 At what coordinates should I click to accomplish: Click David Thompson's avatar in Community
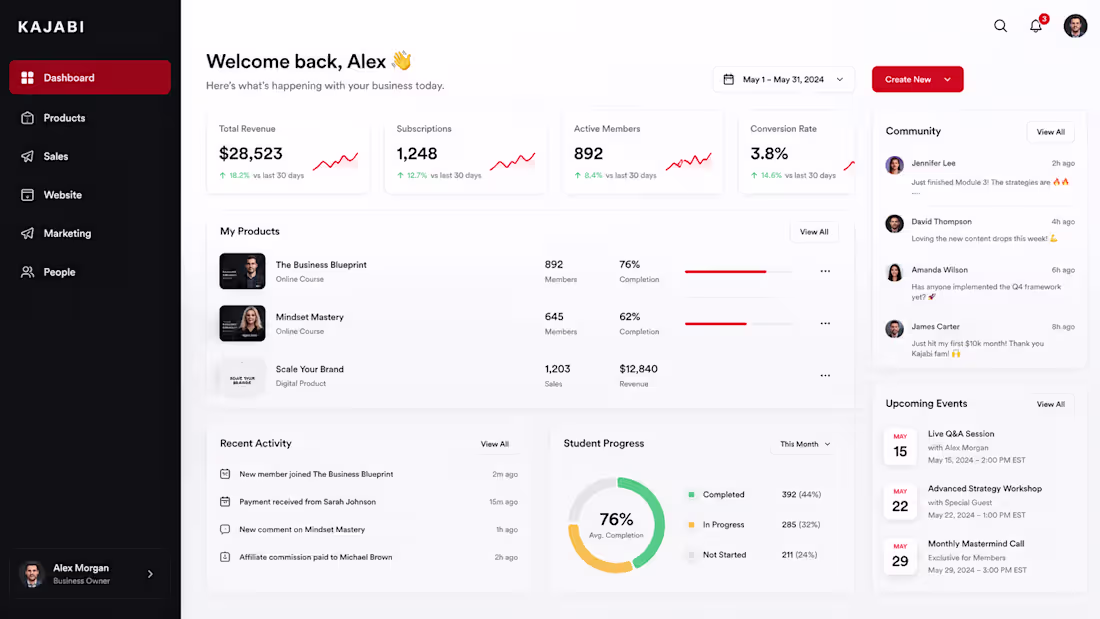(894, 224)
